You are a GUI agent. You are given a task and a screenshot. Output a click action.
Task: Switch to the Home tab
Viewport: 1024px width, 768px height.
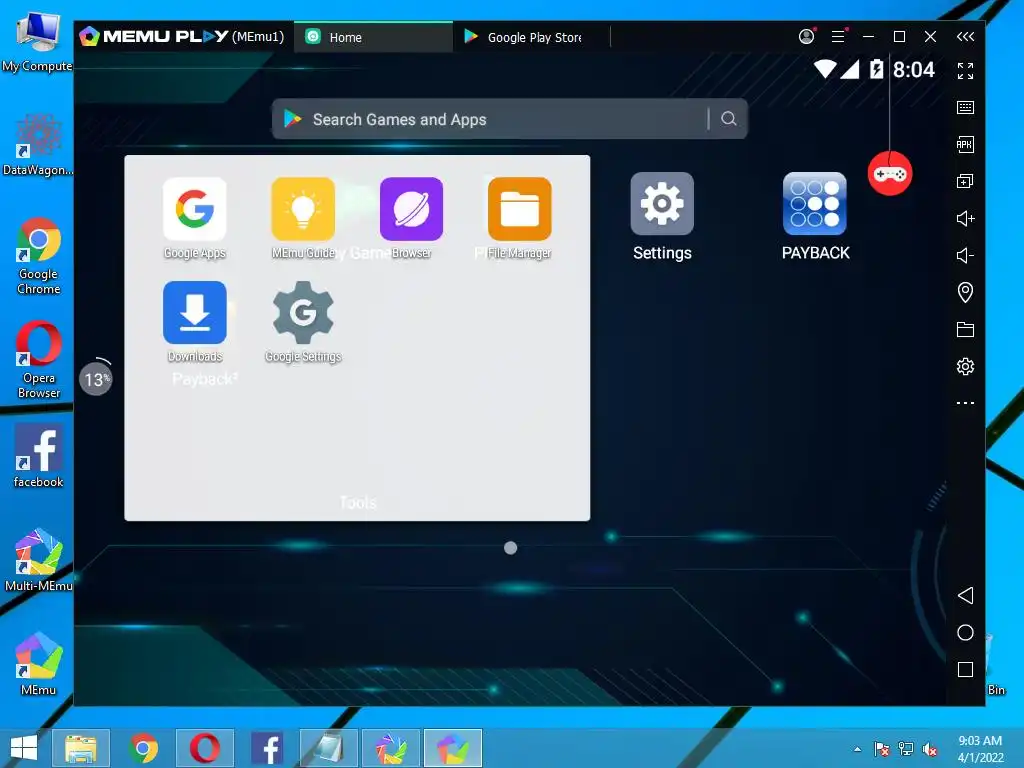[374, 37]
